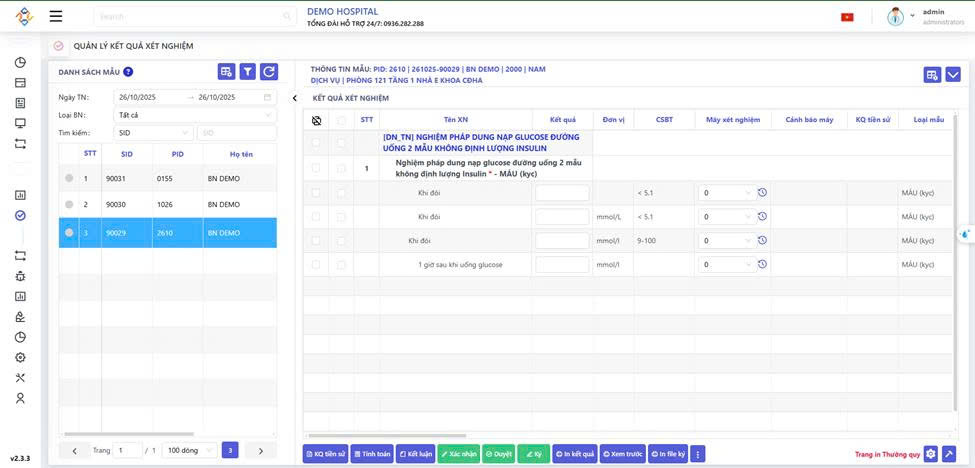Click the Xác nhận button

point(458,454)
